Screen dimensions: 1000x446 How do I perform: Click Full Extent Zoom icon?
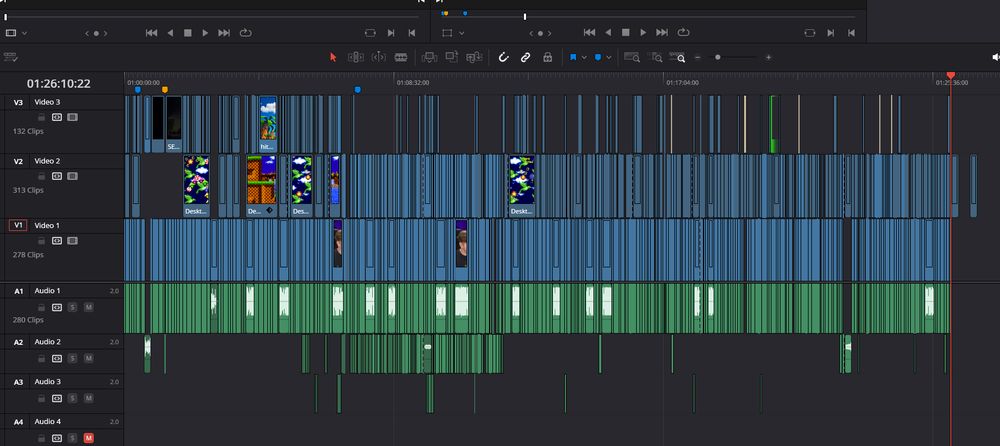(x=632, y=57)
